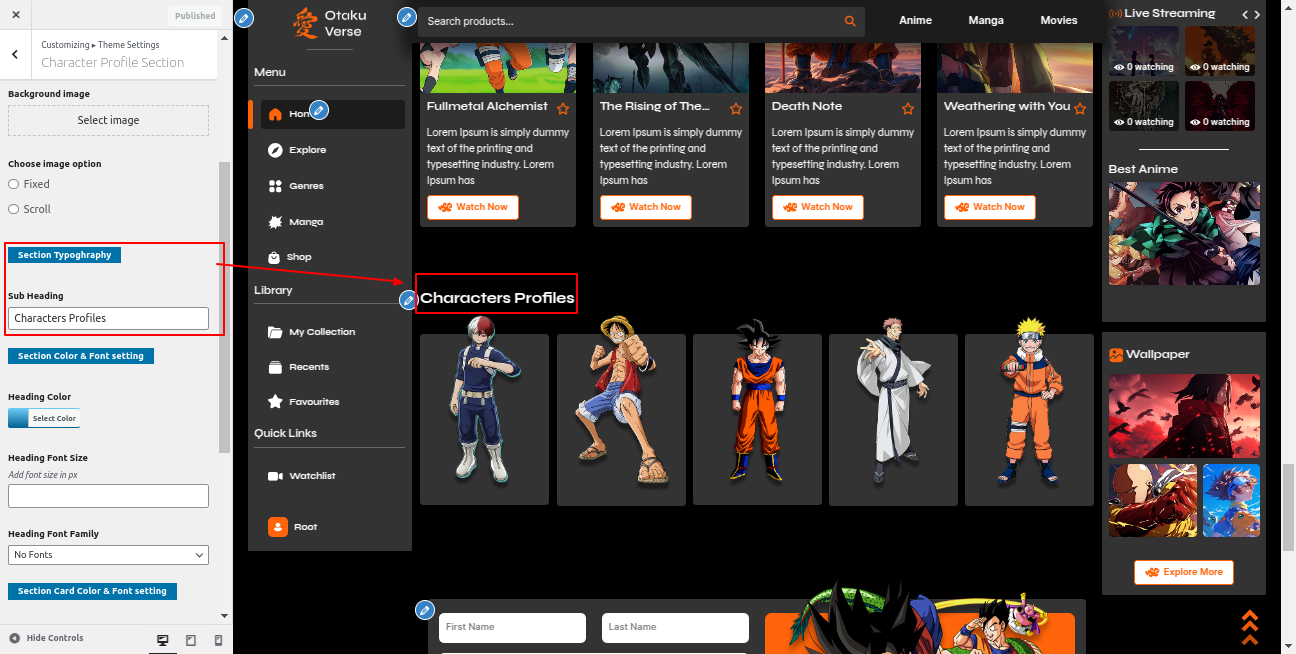Open the Heading Font Family dropdown
The width and height of the screenshot is (1296, 654).
point(108,555)
